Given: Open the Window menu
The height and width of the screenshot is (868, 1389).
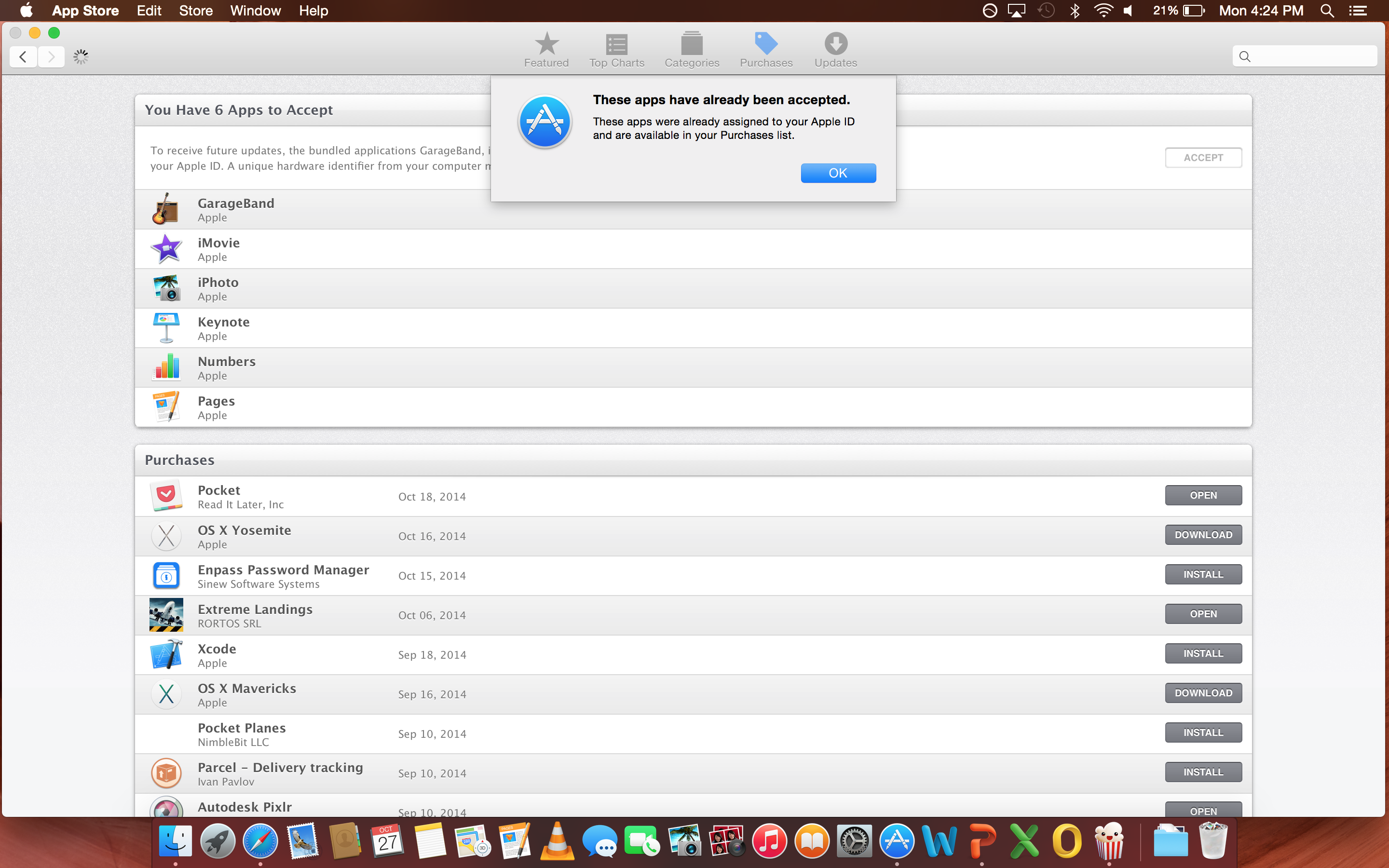Looking at the screenshot, I should click(256, 10).
